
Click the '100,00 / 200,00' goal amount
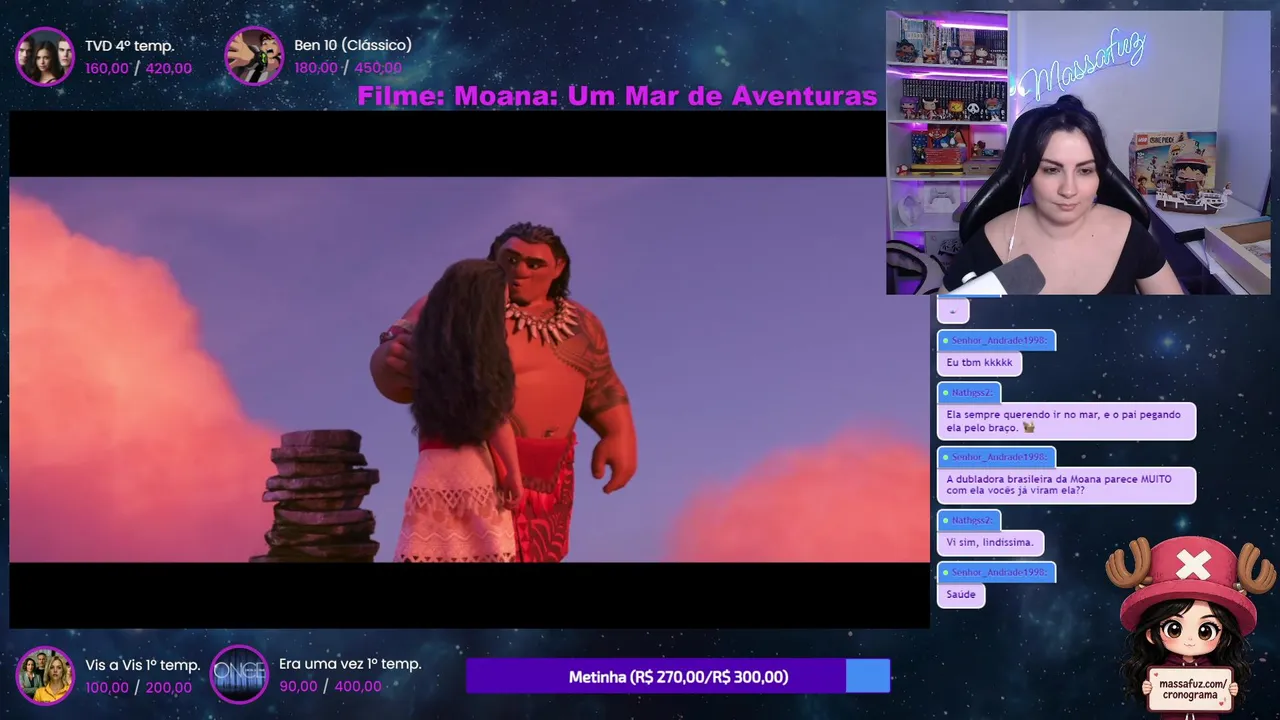[138, 687]
